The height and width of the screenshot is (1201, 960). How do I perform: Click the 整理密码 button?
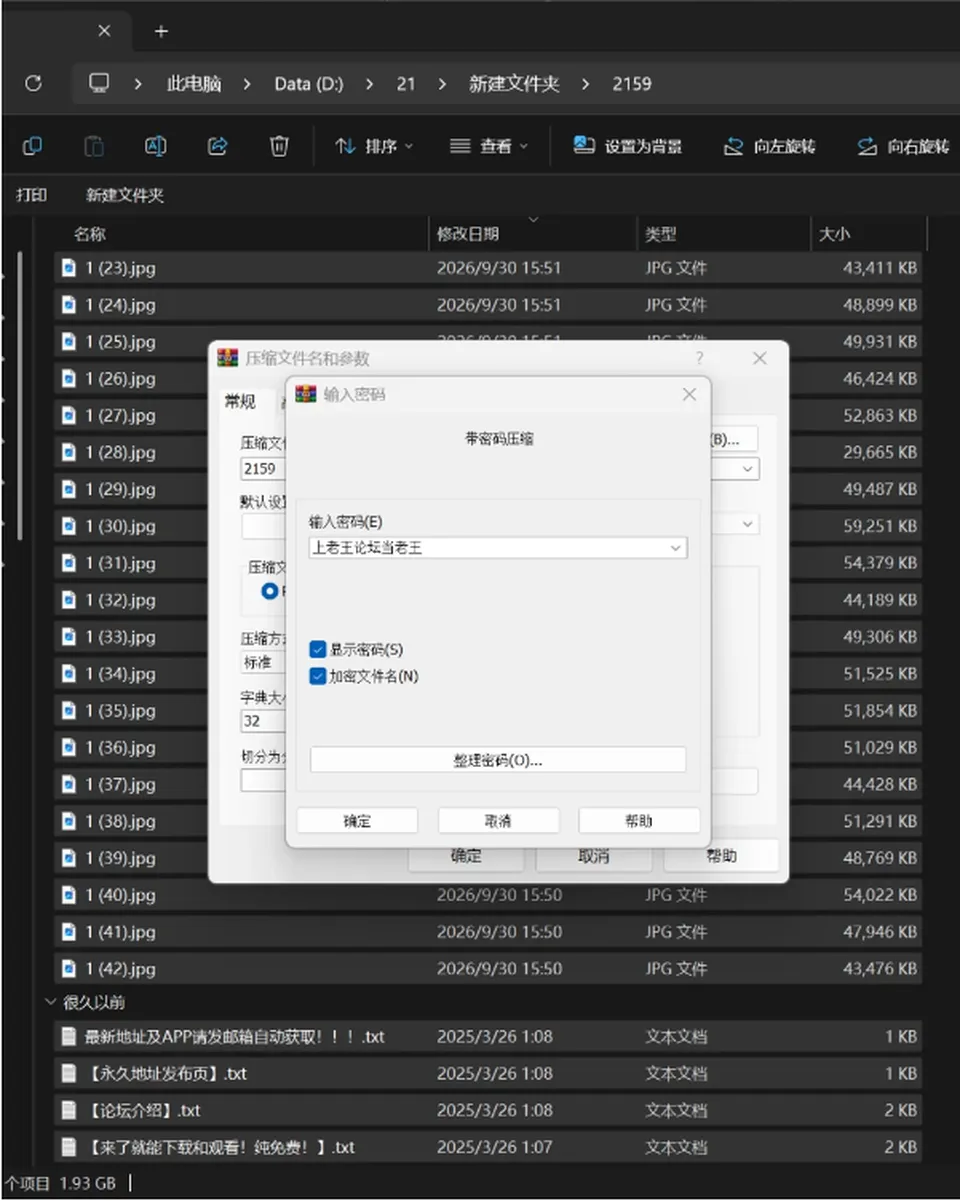498,760
